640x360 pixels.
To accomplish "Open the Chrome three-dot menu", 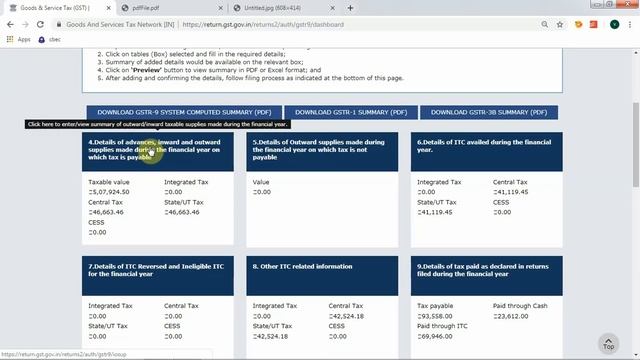I will tap(630, 24).
